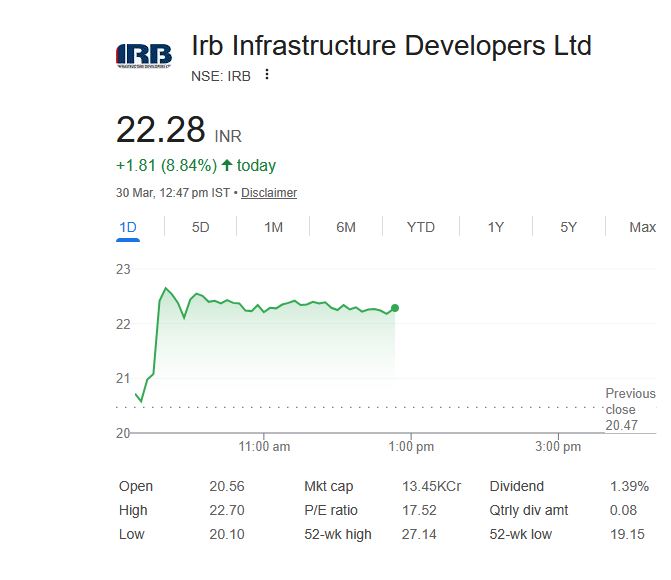Switch to the 5Y chart tab

(568, 227)
